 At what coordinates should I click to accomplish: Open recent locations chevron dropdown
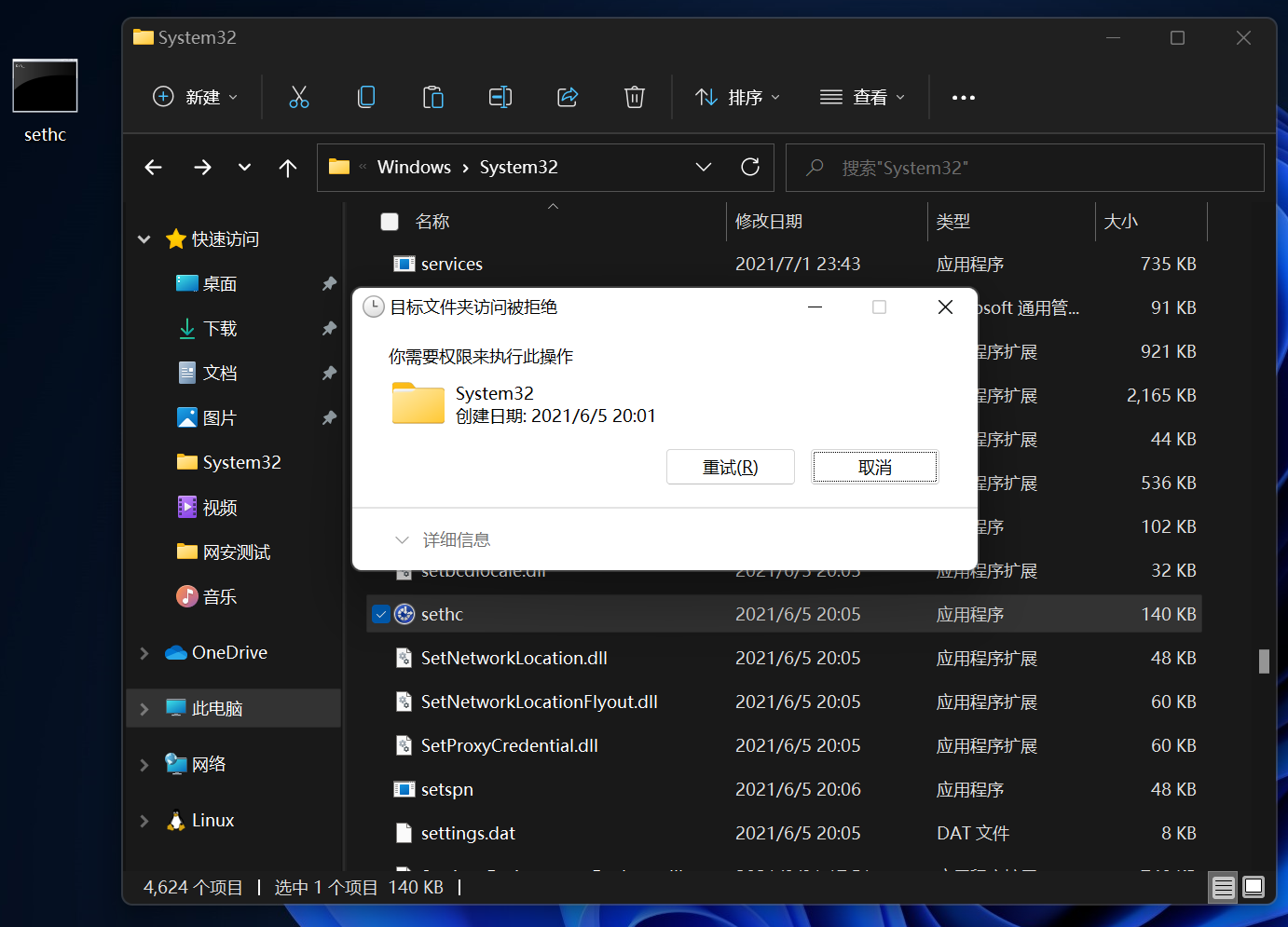(244, 168)
